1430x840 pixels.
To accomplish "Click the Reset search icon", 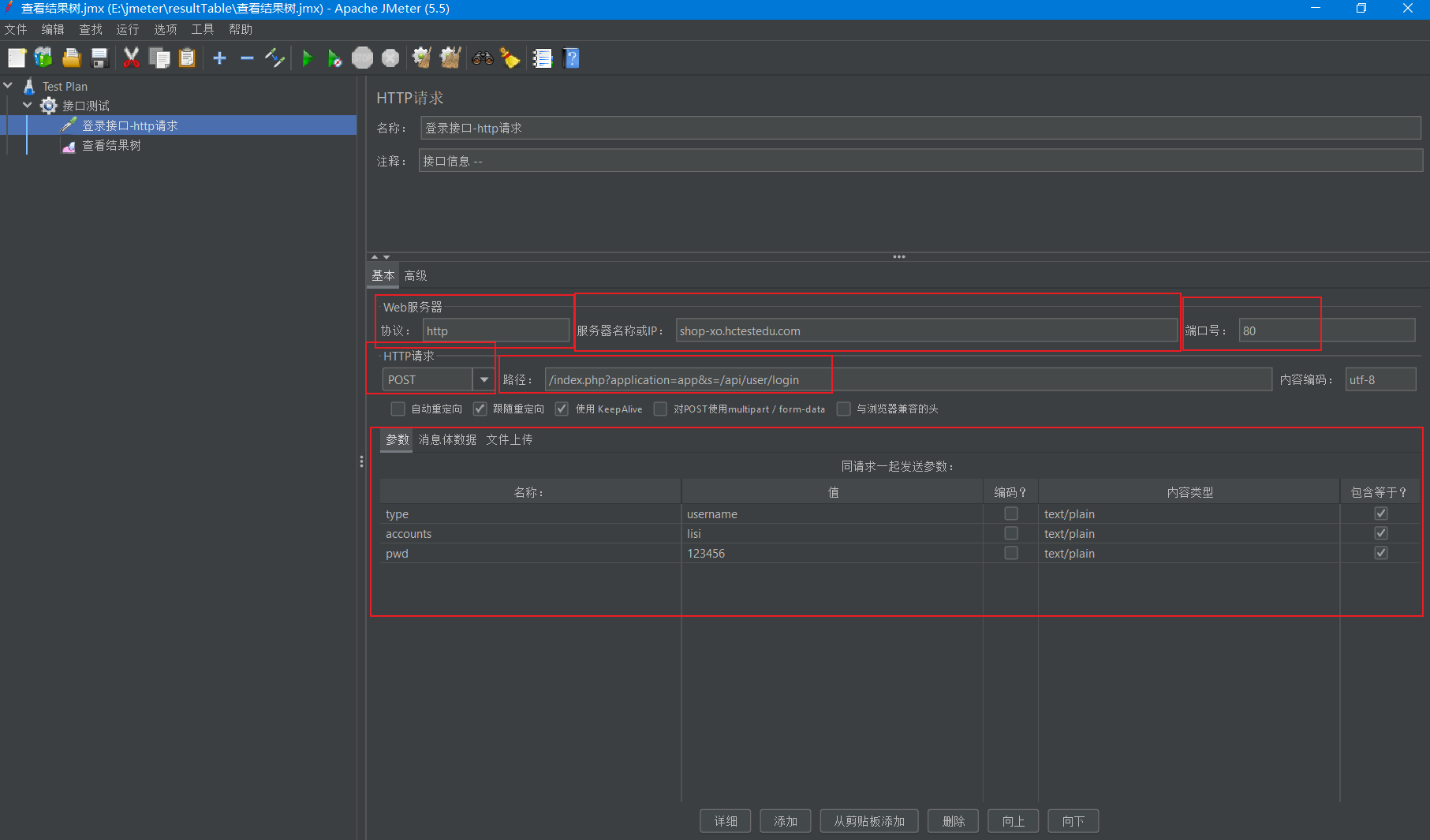I will coord(510,58).
